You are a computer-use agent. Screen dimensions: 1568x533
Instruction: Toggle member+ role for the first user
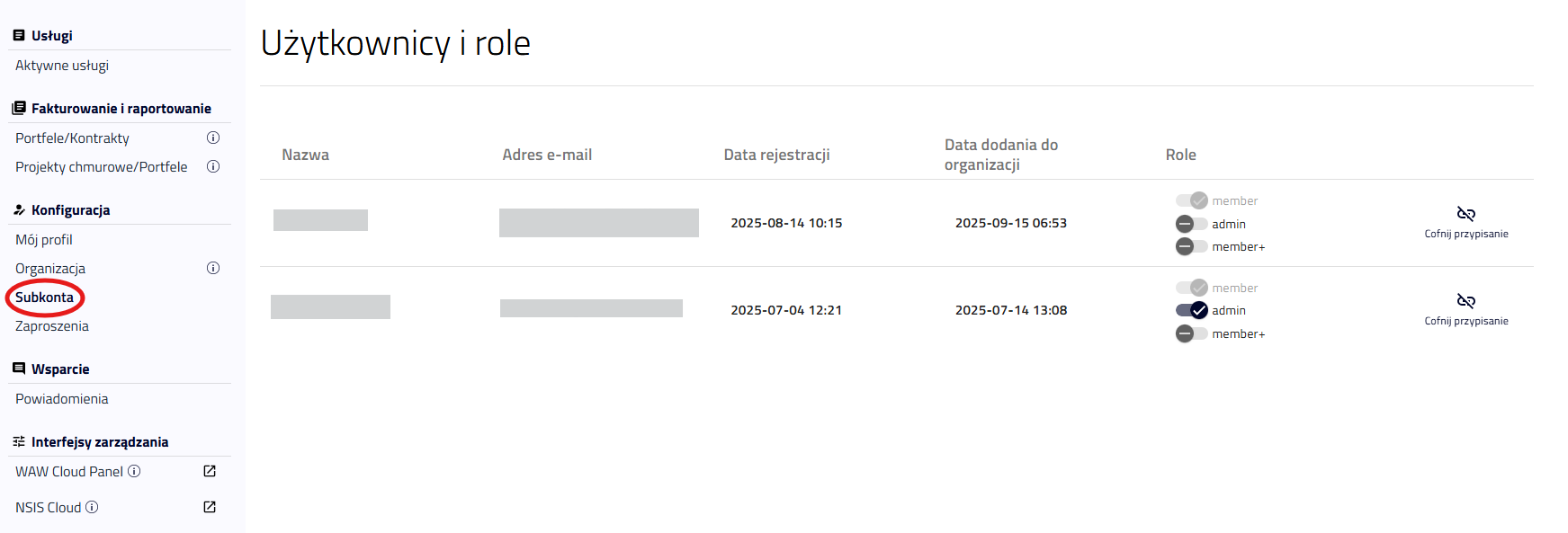click(x=1190, y=245)
